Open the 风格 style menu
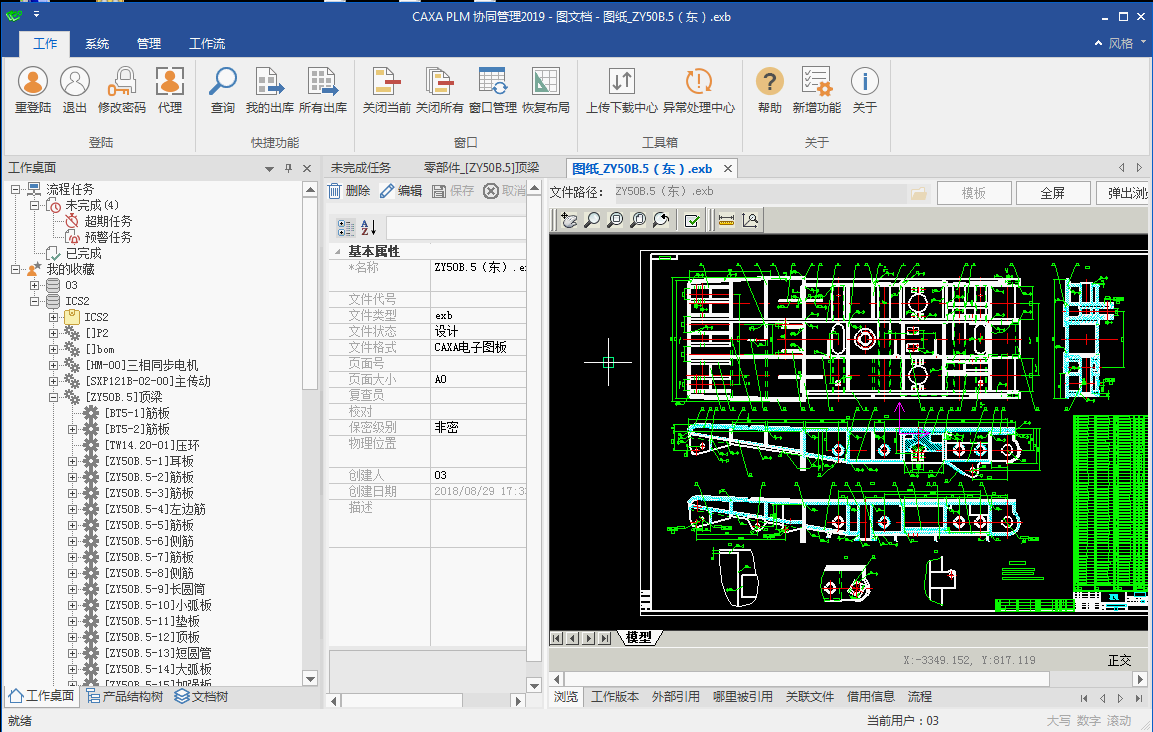 [x=1121, y=43]
